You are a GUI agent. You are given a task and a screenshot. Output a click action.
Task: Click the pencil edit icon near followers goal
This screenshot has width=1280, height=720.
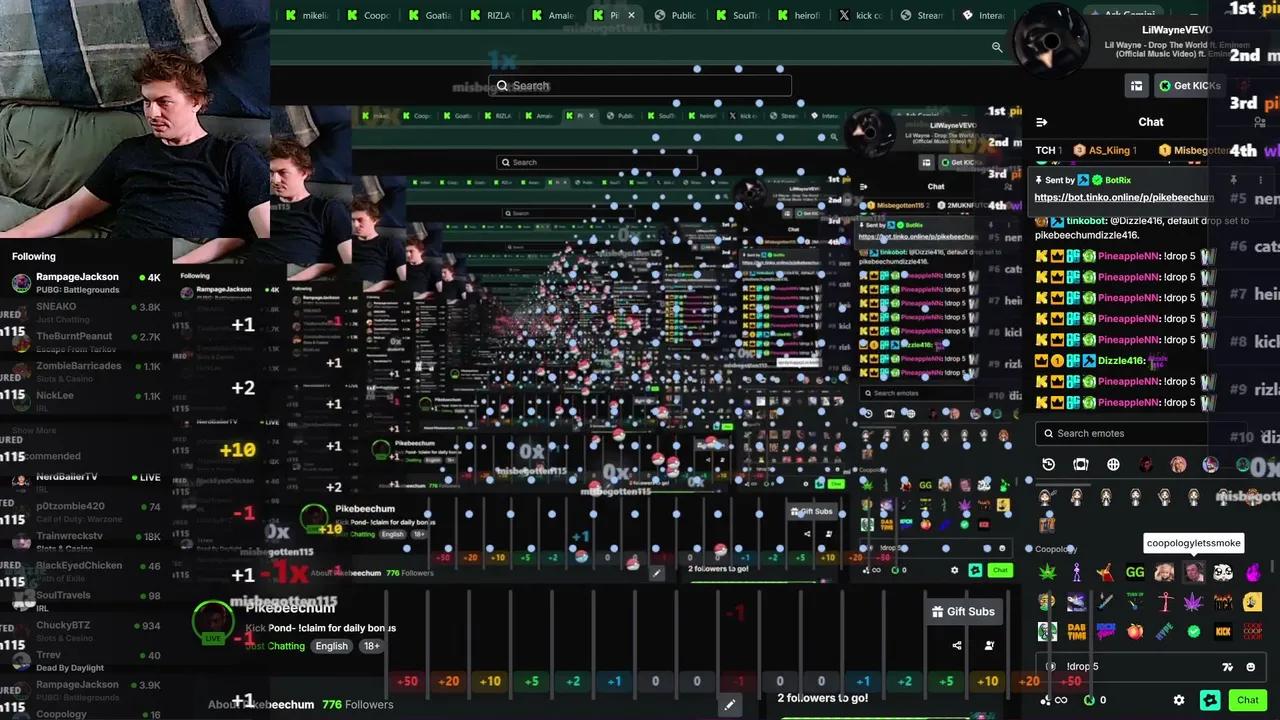click(730, 705)
